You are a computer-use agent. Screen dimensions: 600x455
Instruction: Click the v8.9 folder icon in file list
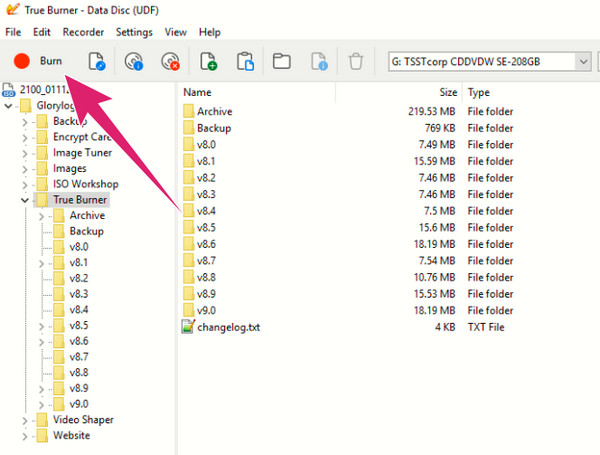pos(188,294)
